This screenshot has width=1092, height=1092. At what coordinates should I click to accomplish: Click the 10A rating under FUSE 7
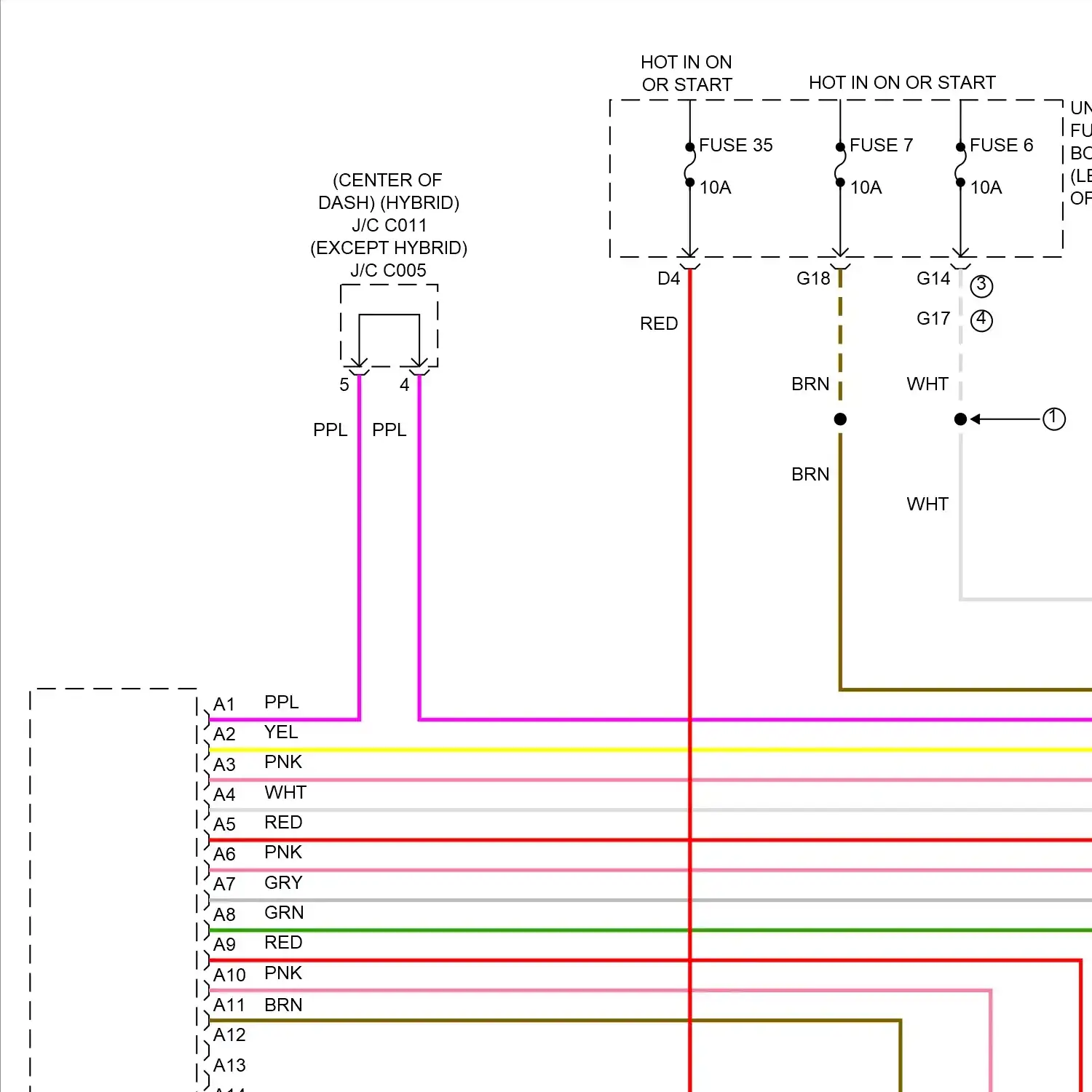click(x=866, y=188)
